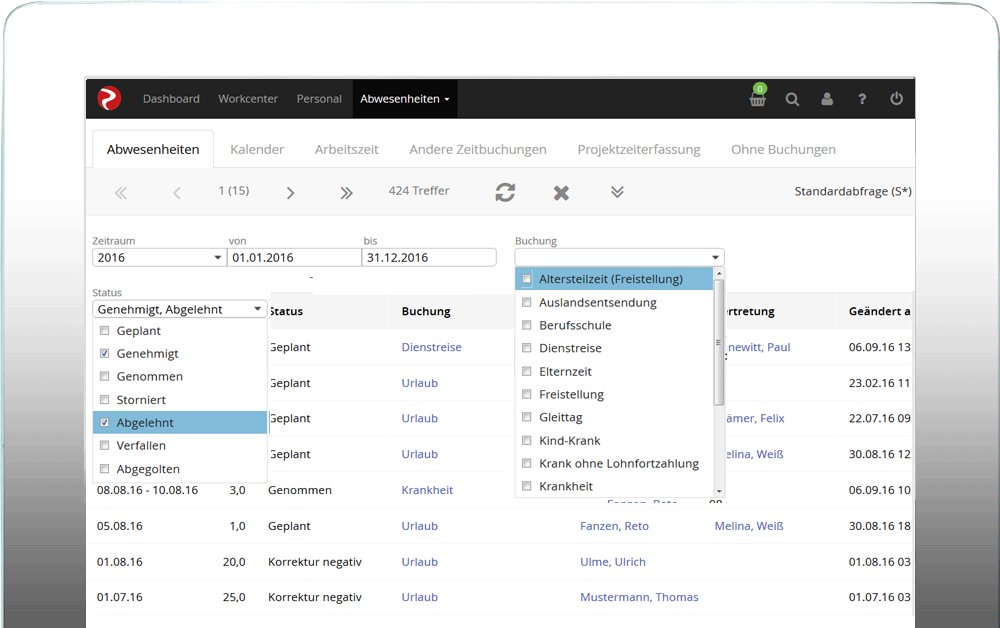The width and height of the screenshot is (1000, 628).
Task: Expand the Abwesenheiten navigation menu
Action: click(x=405, y=99)
